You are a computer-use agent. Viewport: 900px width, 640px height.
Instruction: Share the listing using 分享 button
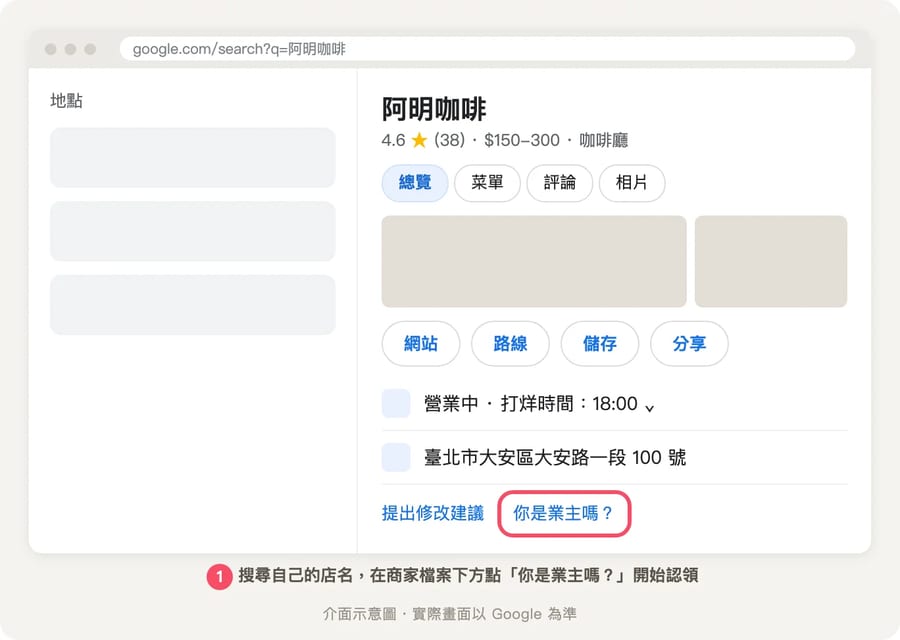pyautogui.click(x=689, y=343)
